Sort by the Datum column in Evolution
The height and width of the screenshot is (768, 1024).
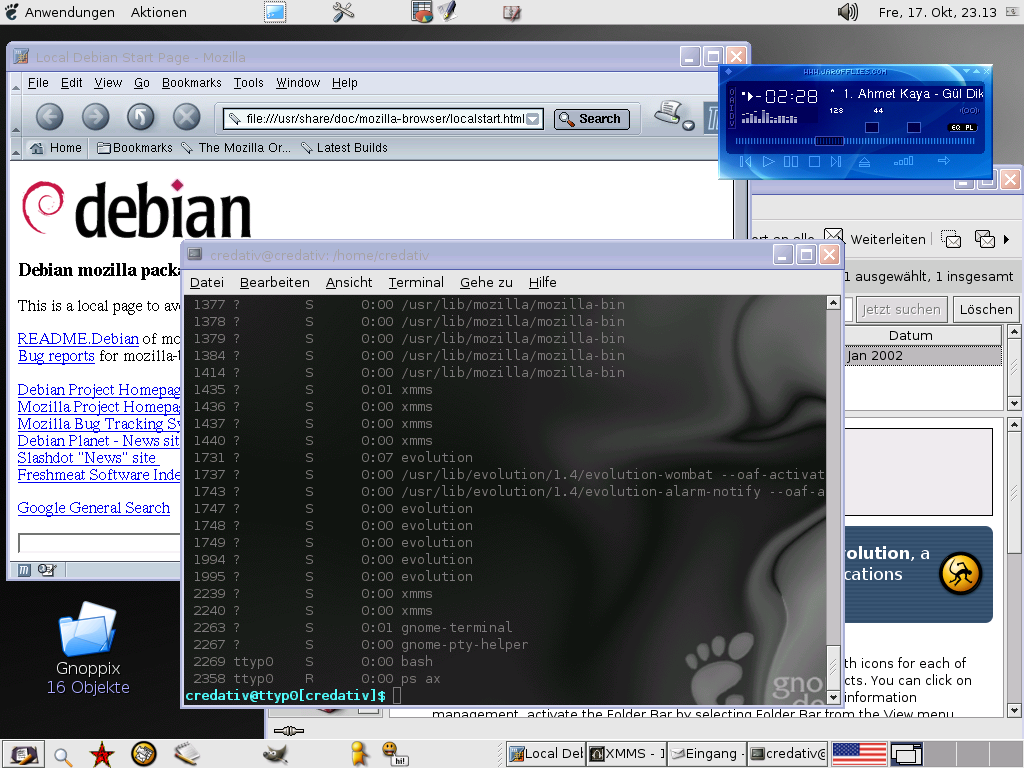[923, 336]
